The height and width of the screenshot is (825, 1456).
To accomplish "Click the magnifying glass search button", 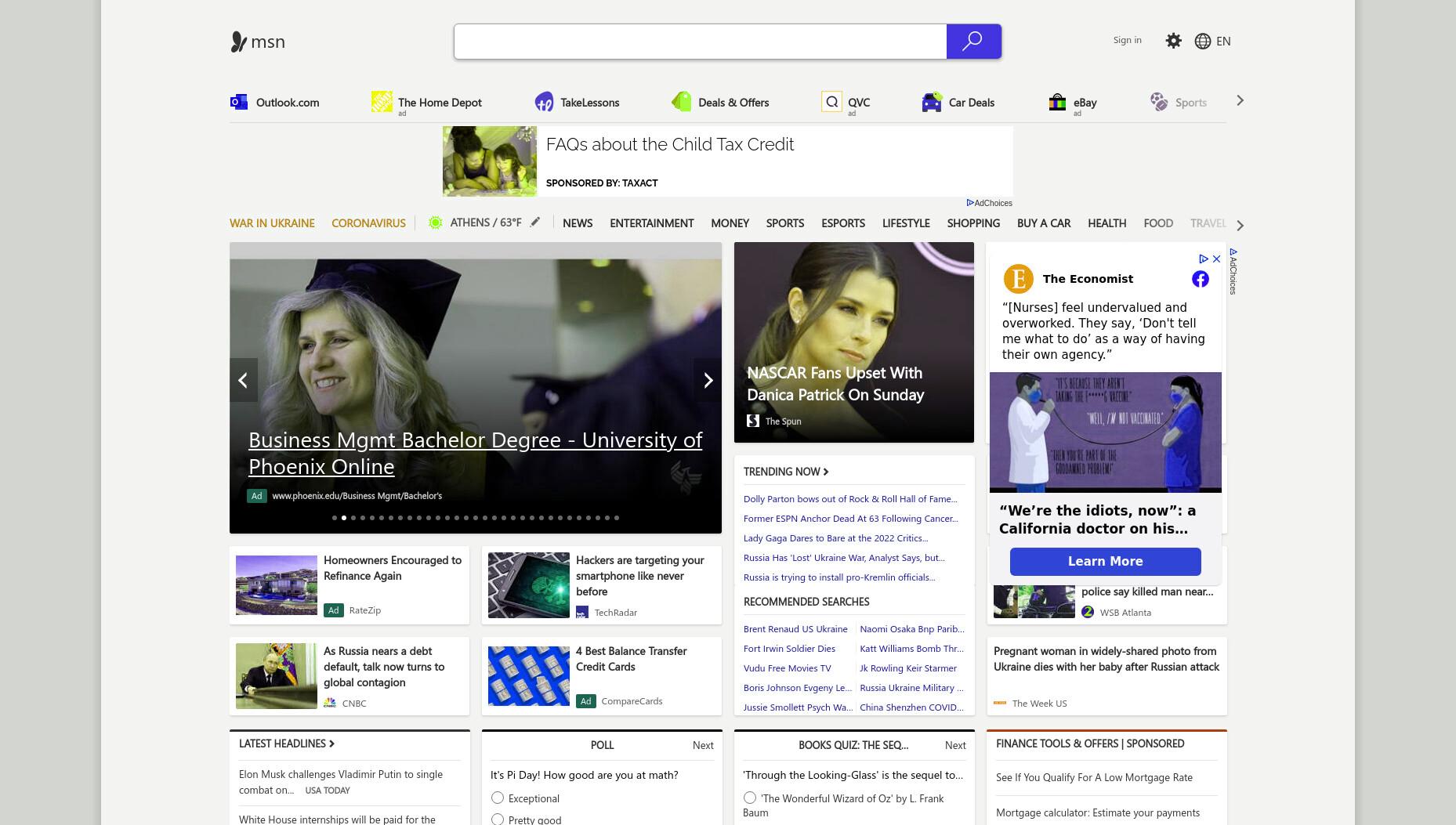I will (973, 41).
